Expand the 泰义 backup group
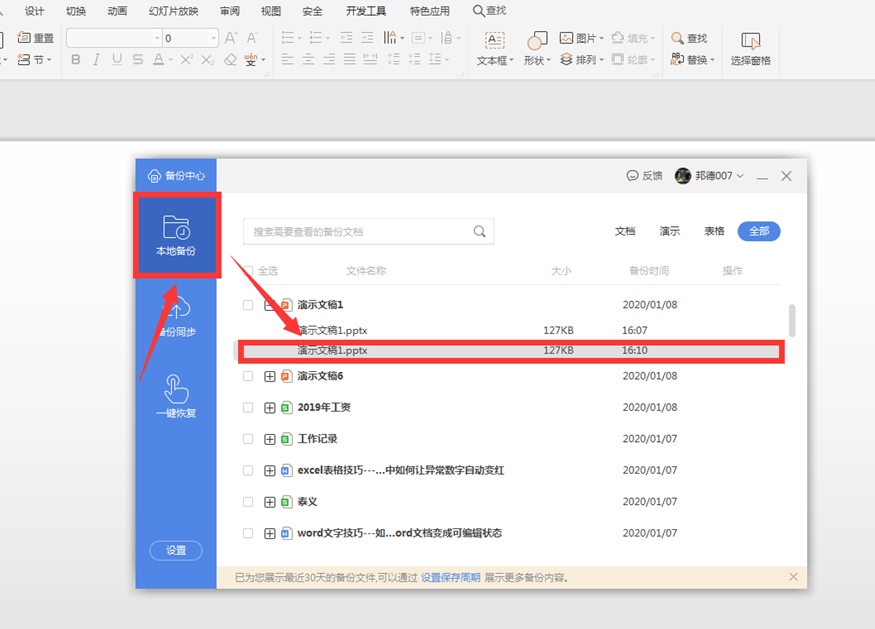The image size is (875, 629). (270, 502)
